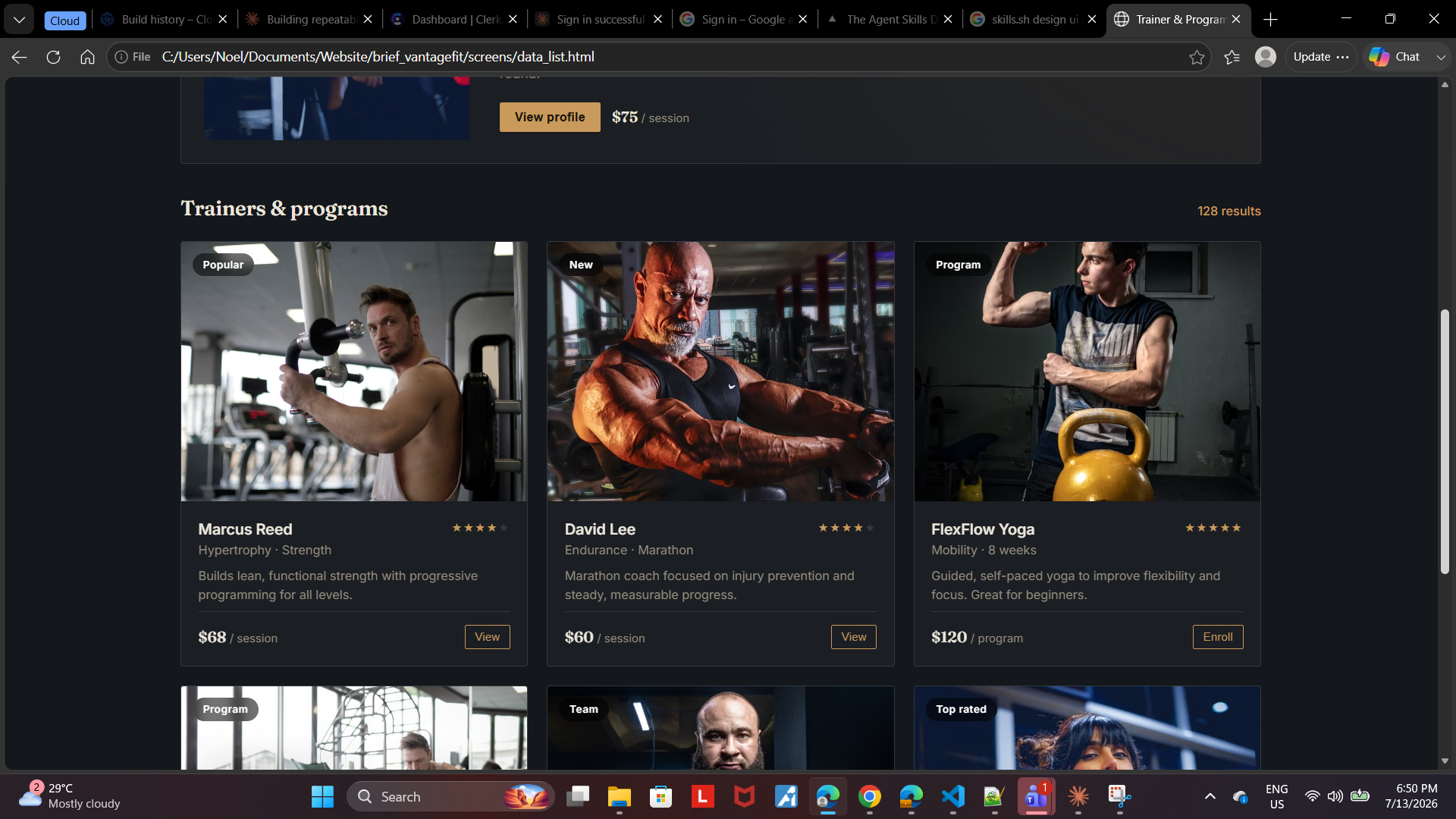This screenshot has height=819, width=1456.
Task: Open David Lee trainer photo
Action: (x=720, y=372)
